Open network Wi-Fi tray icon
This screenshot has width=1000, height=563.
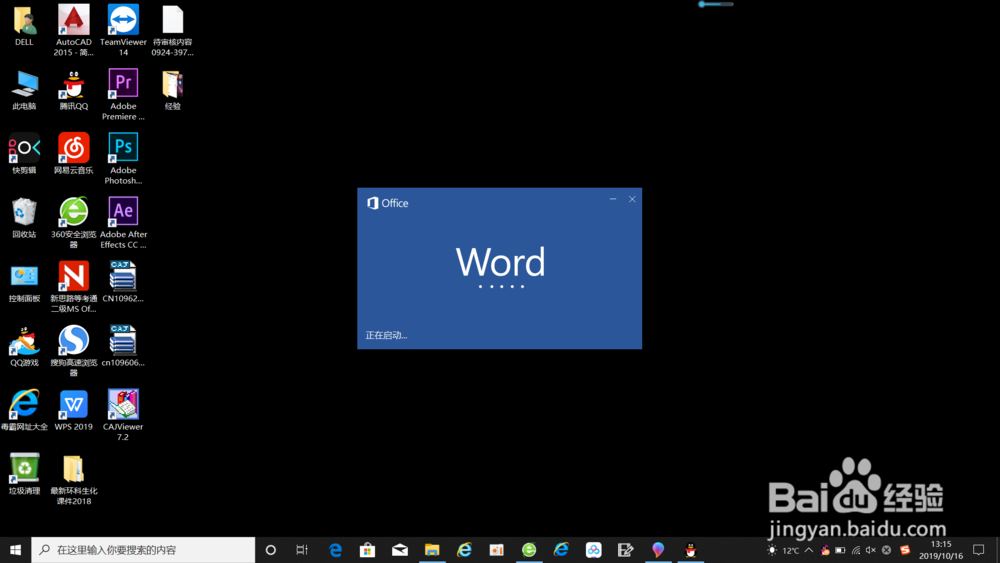coord(855,550)
